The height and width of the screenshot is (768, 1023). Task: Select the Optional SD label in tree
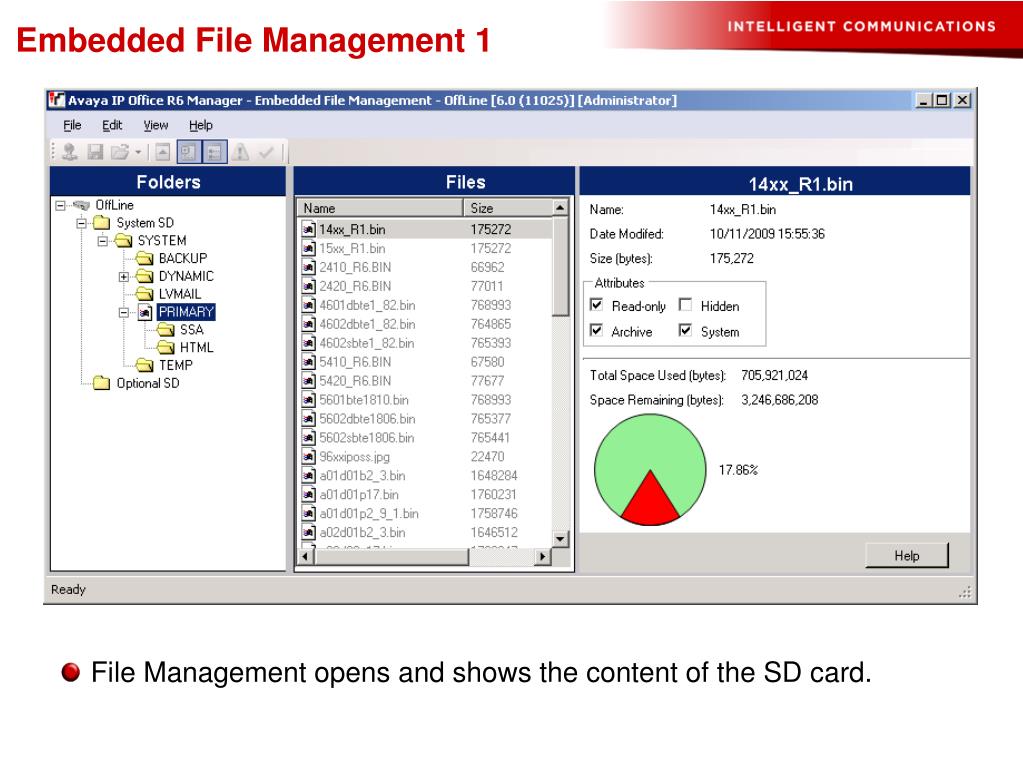[x=147, y=383]
